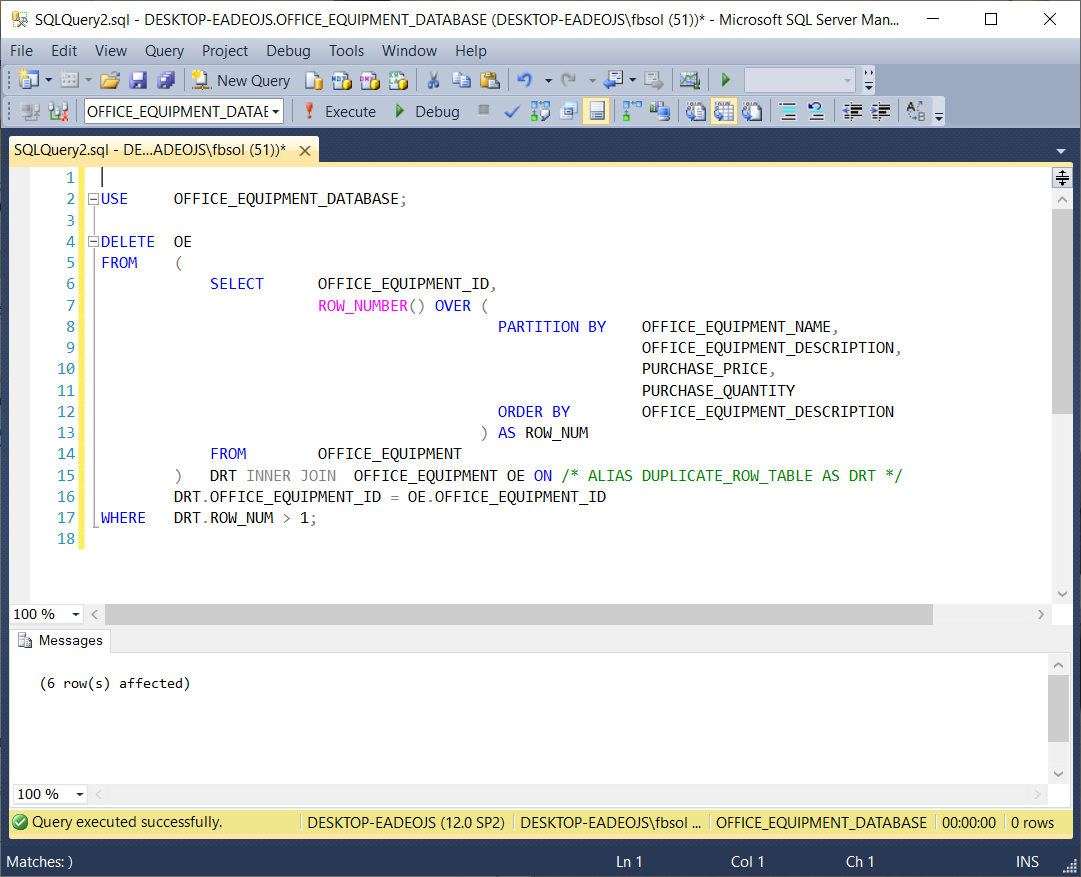Click the editor horizontal scrollbar thumb

tap(518, 614)
